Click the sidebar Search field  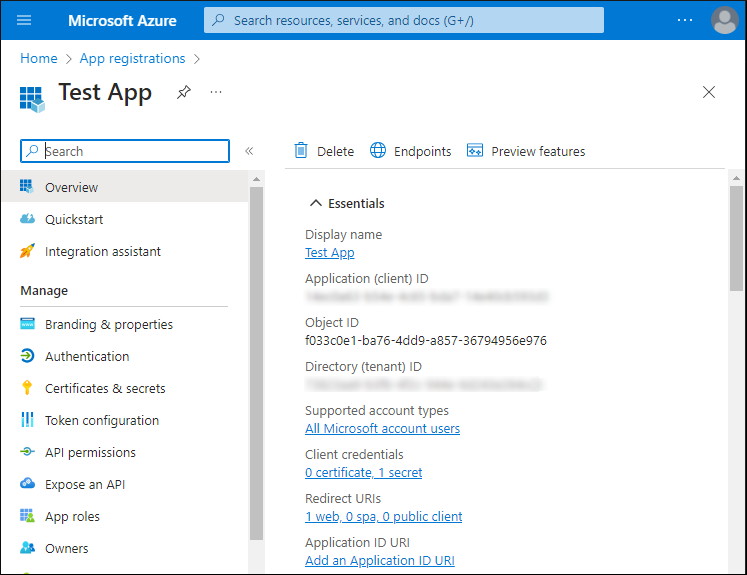[x=125, y=151]
